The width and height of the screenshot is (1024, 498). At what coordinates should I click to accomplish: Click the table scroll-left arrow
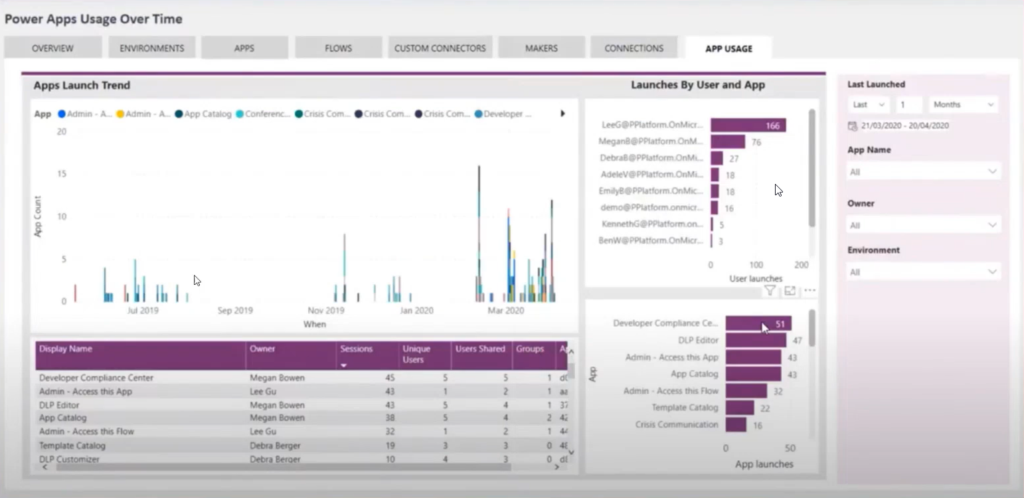44,467
